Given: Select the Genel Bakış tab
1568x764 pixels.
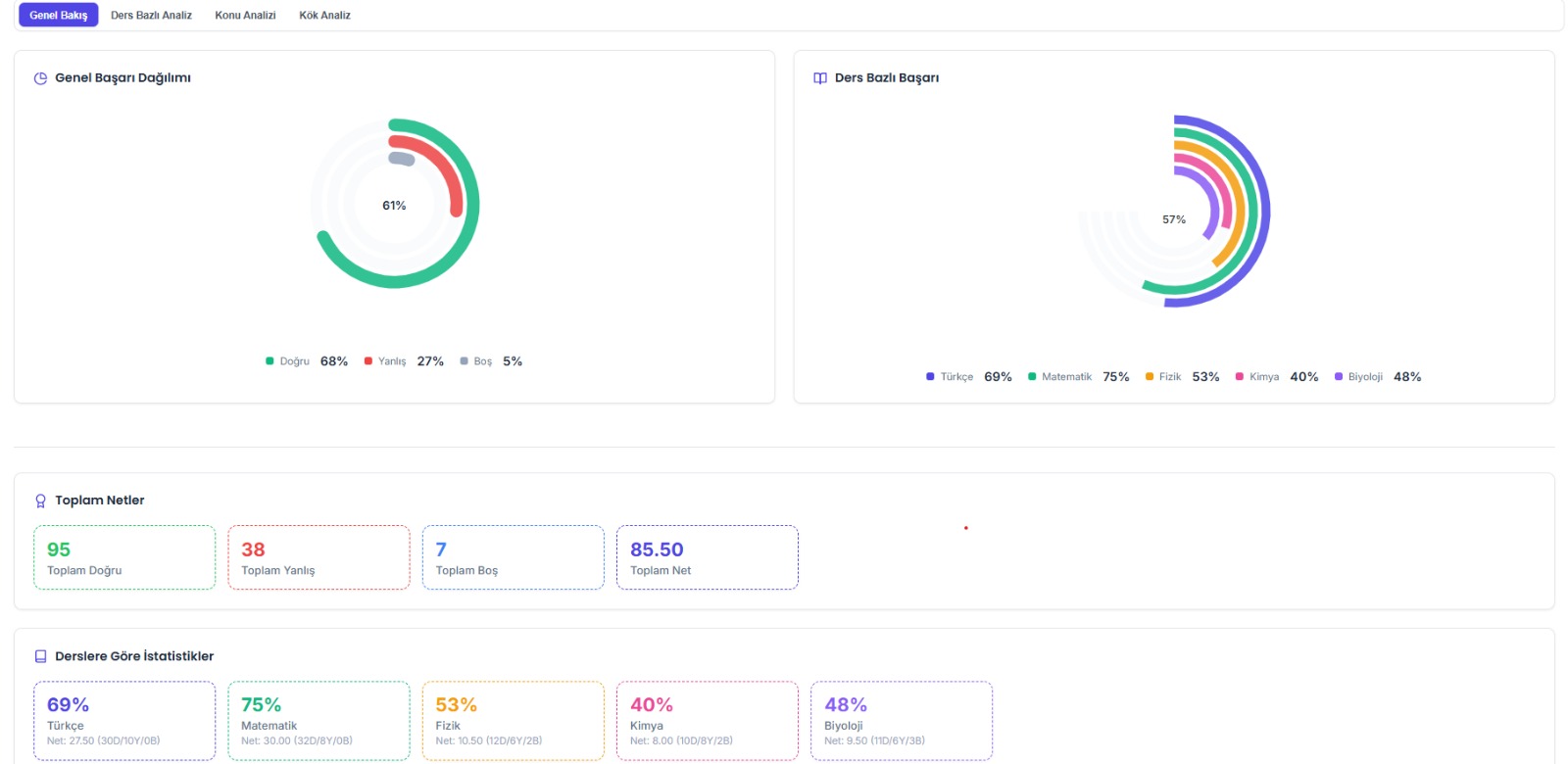Looking at the screenshot, I should (x=59, y=16).
